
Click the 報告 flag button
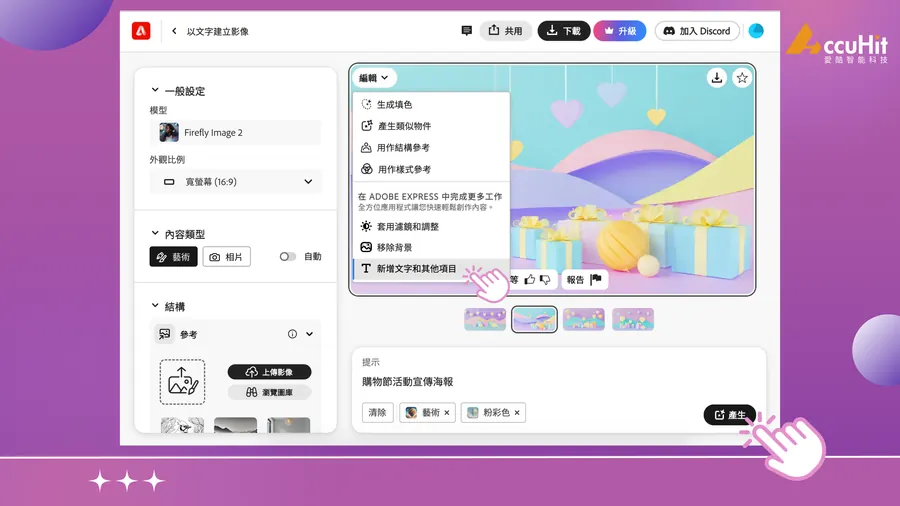click(x=584, y=279)
